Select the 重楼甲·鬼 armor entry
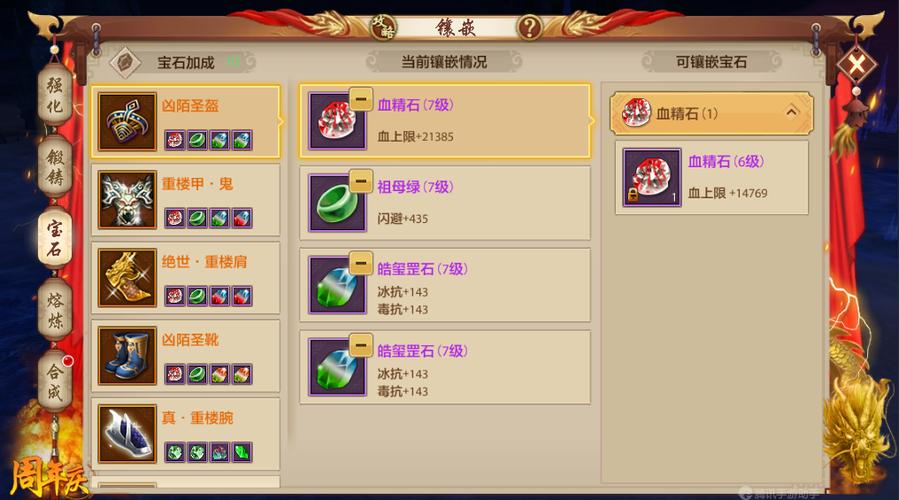 tap(186, 200)
